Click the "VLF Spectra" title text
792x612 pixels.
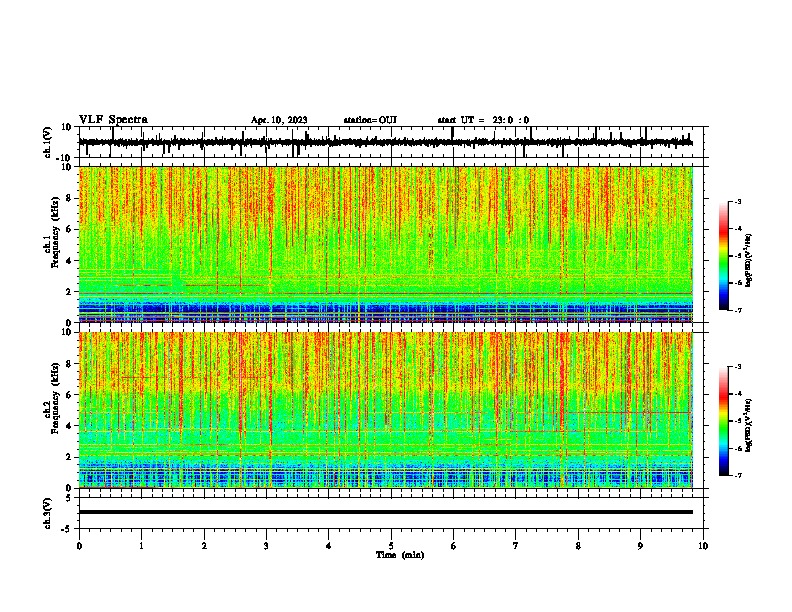pos(113,120)
